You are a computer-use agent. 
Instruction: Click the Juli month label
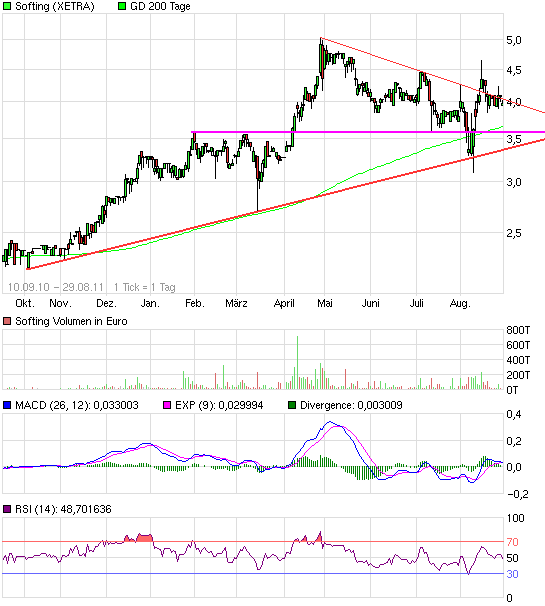416,303
